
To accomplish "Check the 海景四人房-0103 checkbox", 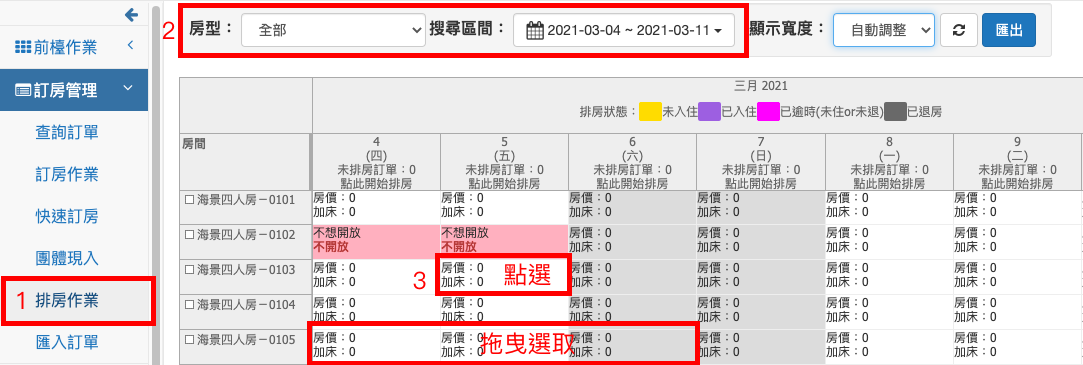I will click(x=189, y=270).
